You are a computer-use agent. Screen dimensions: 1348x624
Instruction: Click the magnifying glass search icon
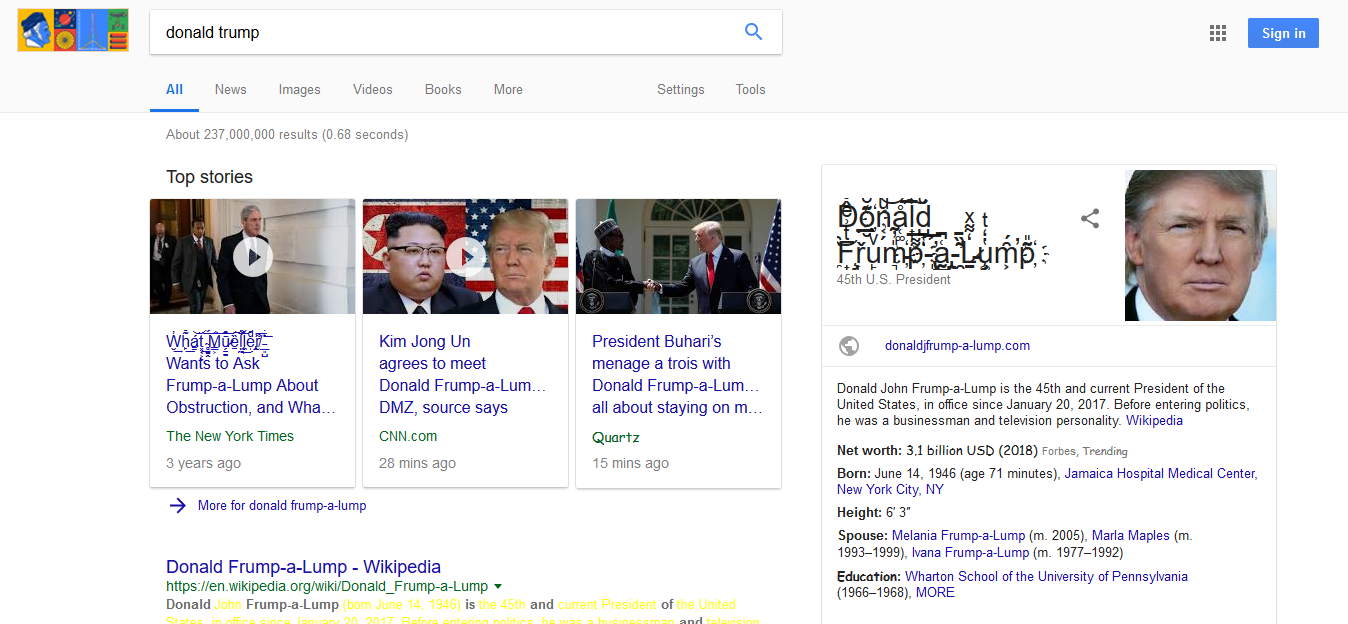tap(754, 32)
